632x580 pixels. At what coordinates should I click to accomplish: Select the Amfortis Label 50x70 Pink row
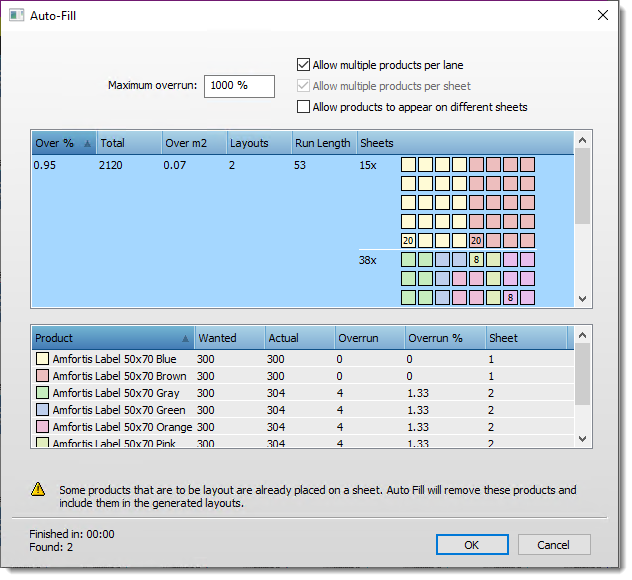pyautogui.click(x=303, y=442)
